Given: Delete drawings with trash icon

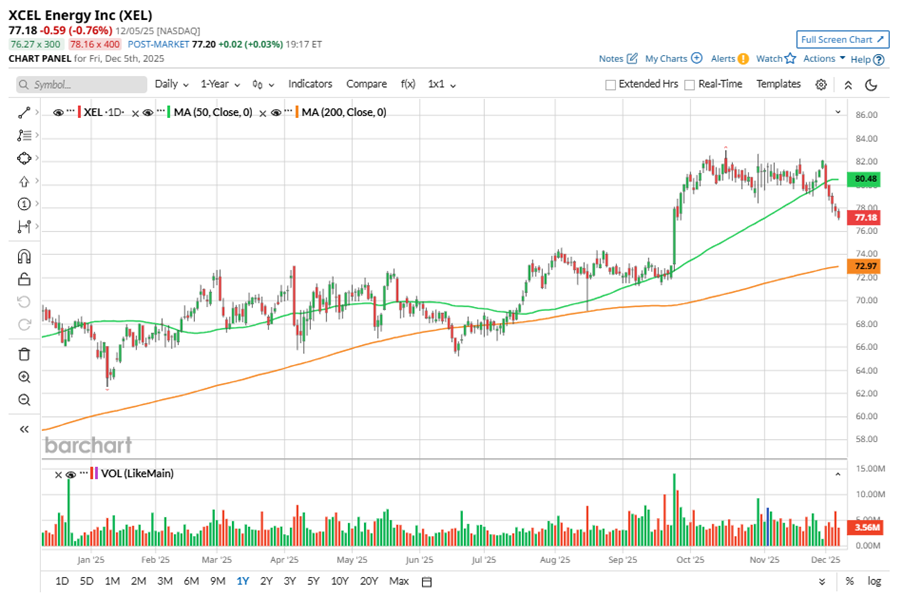Looking at the screenshot, I should pyautogui.click(x=24, y=354).
